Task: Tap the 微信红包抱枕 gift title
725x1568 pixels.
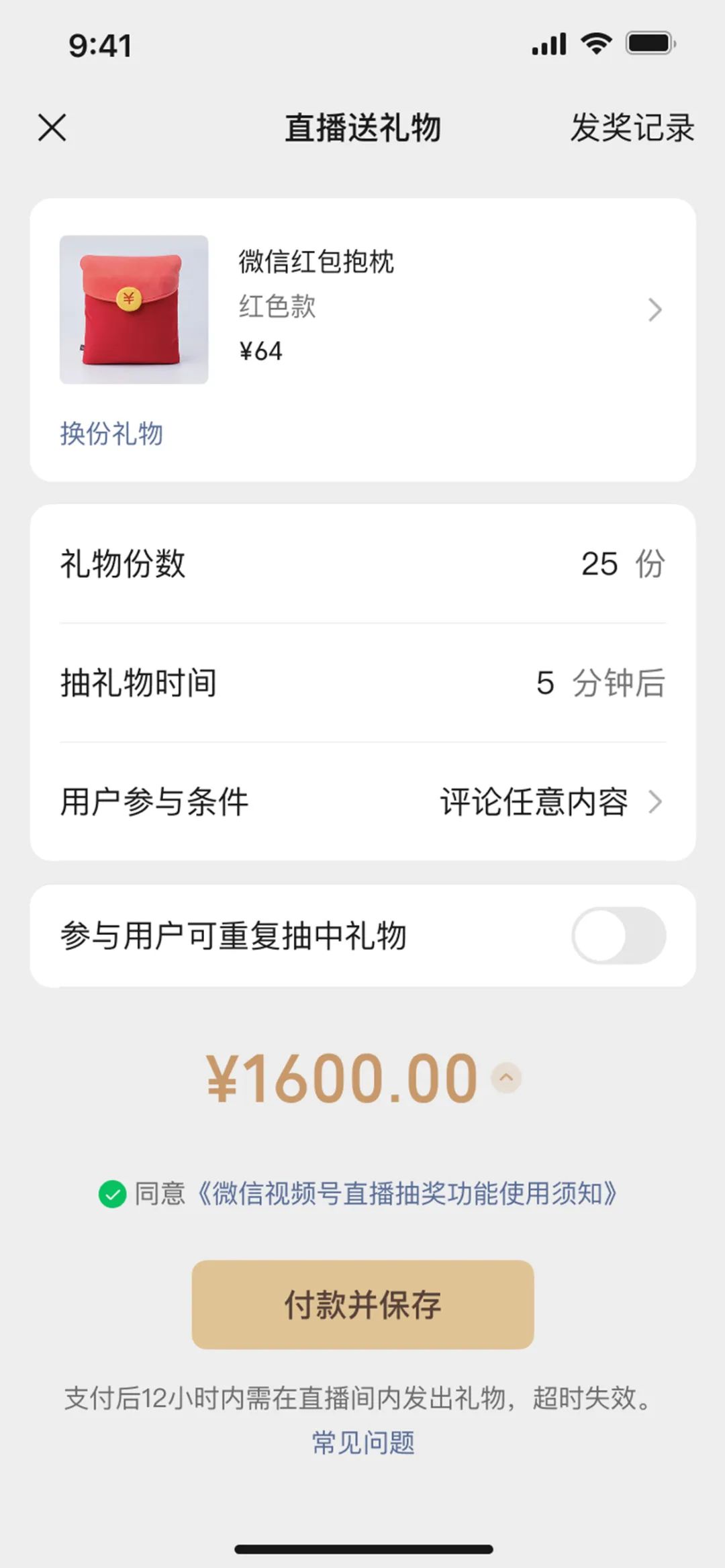Action: [x=316, y=262]
